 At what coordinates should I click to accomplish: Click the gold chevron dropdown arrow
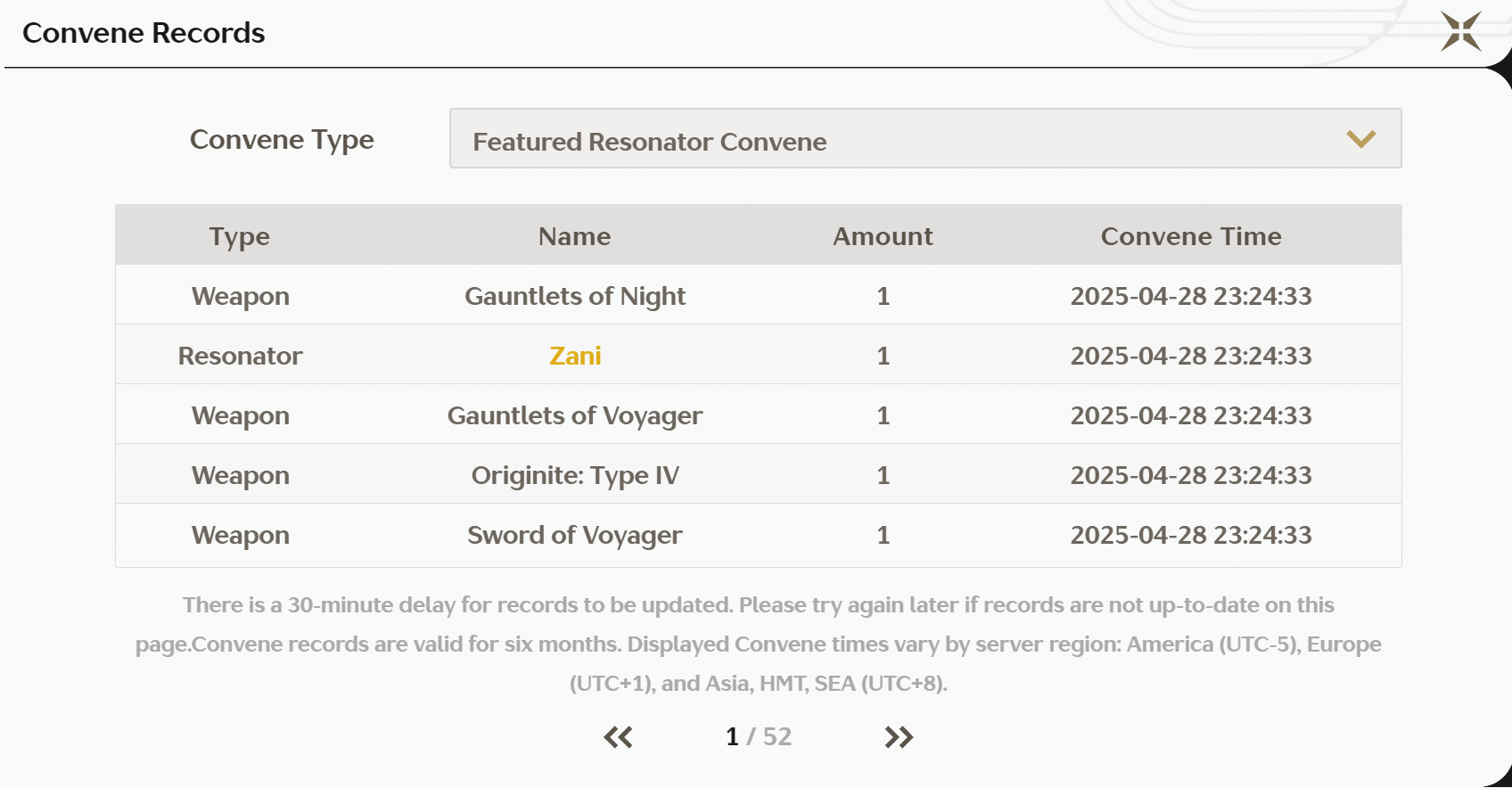(x=1360, y=139)
